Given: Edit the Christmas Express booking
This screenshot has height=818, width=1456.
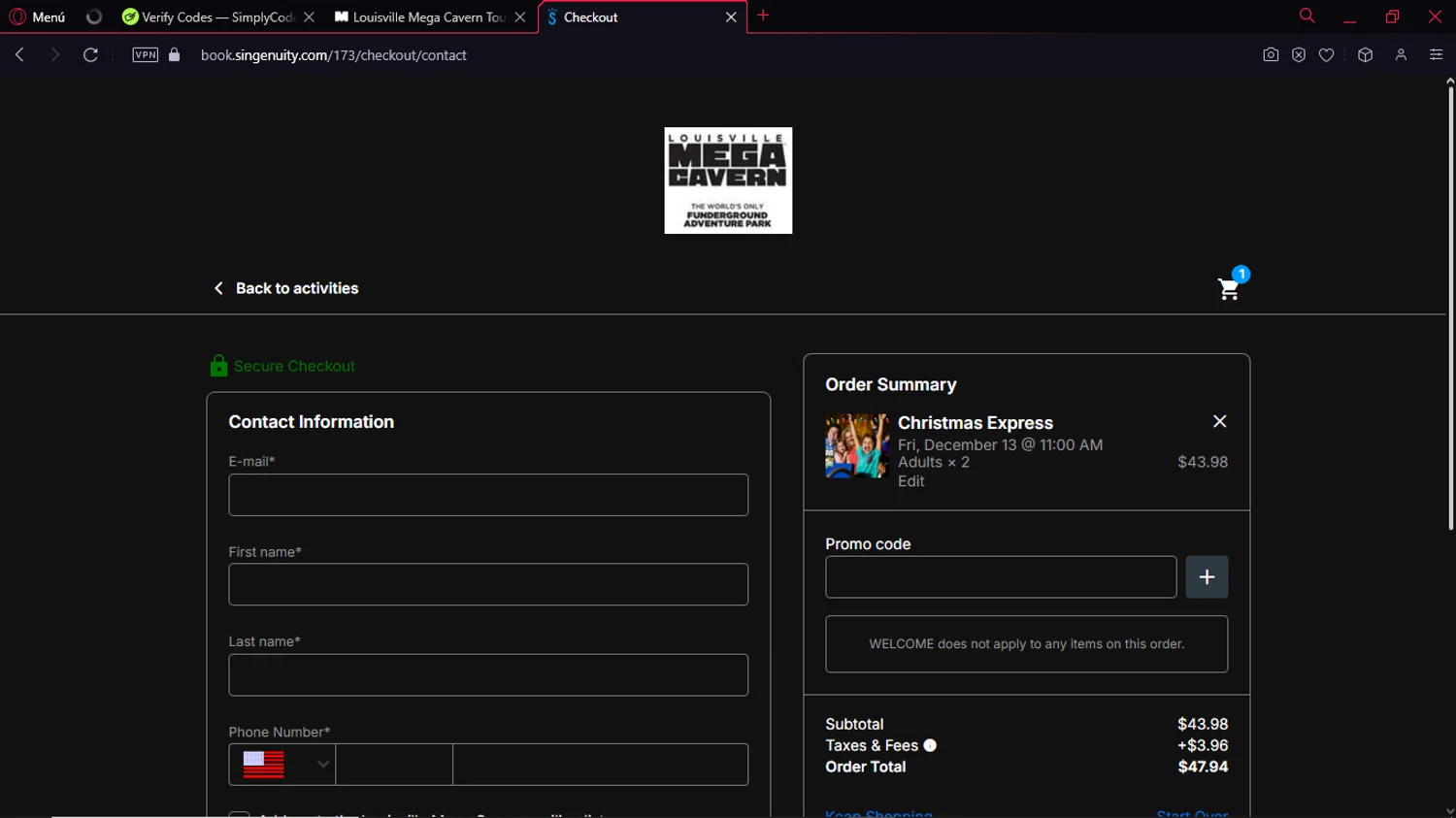Looking at the screenshot, I should pos(910,481).
